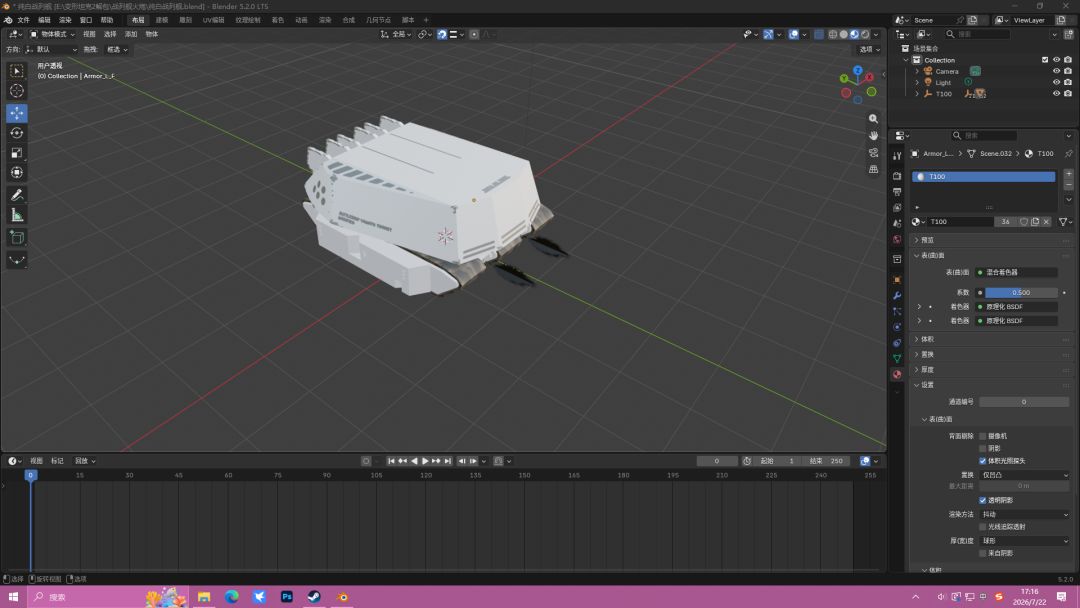Expand the Camera item in outliner
Screen dimensions: 1080x608
pyautogui.click(x=917, y=71)
